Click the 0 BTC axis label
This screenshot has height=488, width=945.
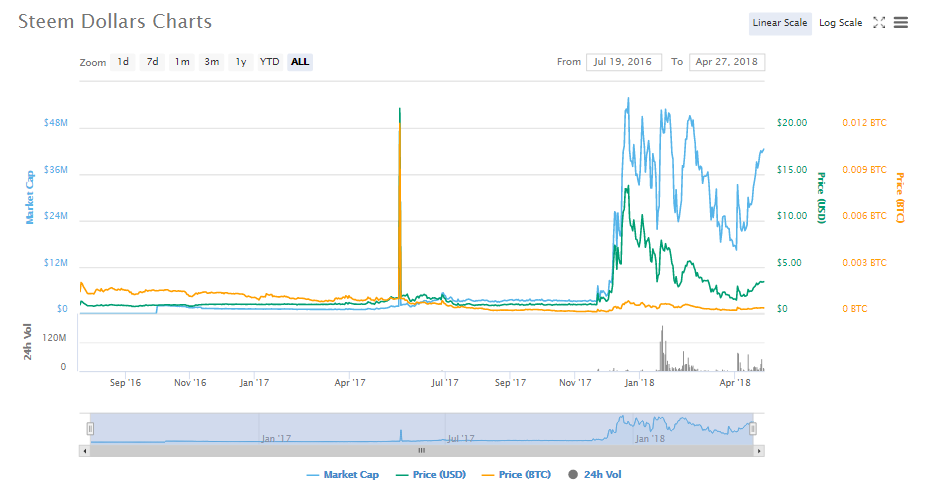[855, 309]
